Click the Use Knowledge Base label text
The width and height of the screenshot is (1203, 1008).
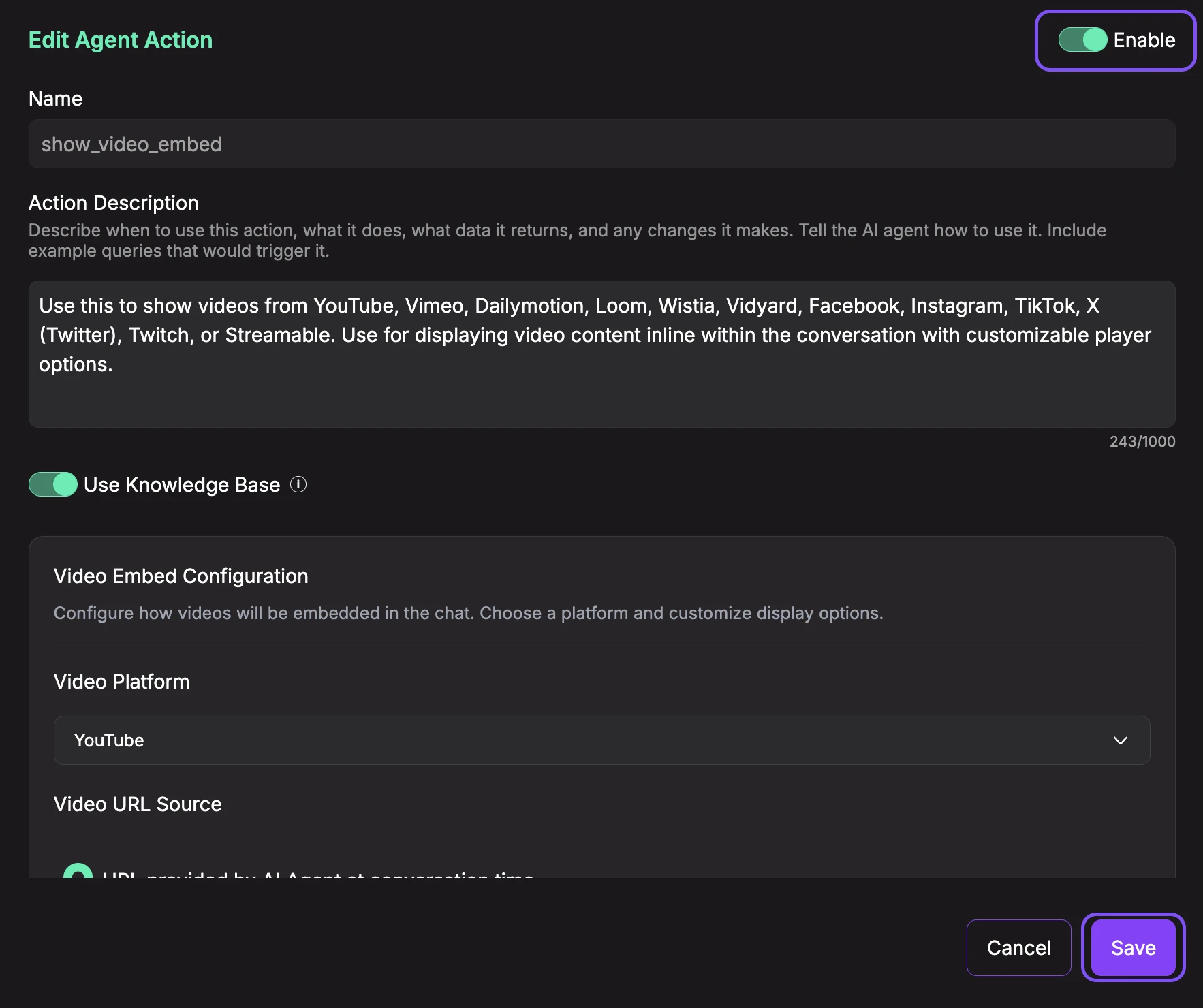(x=182, y=485)
